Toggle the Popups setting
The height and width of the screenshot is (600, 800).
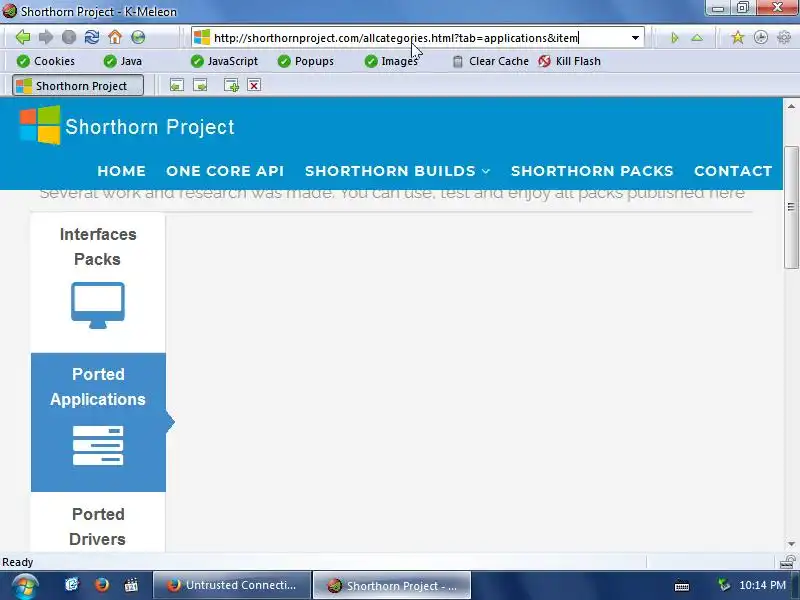306,61
